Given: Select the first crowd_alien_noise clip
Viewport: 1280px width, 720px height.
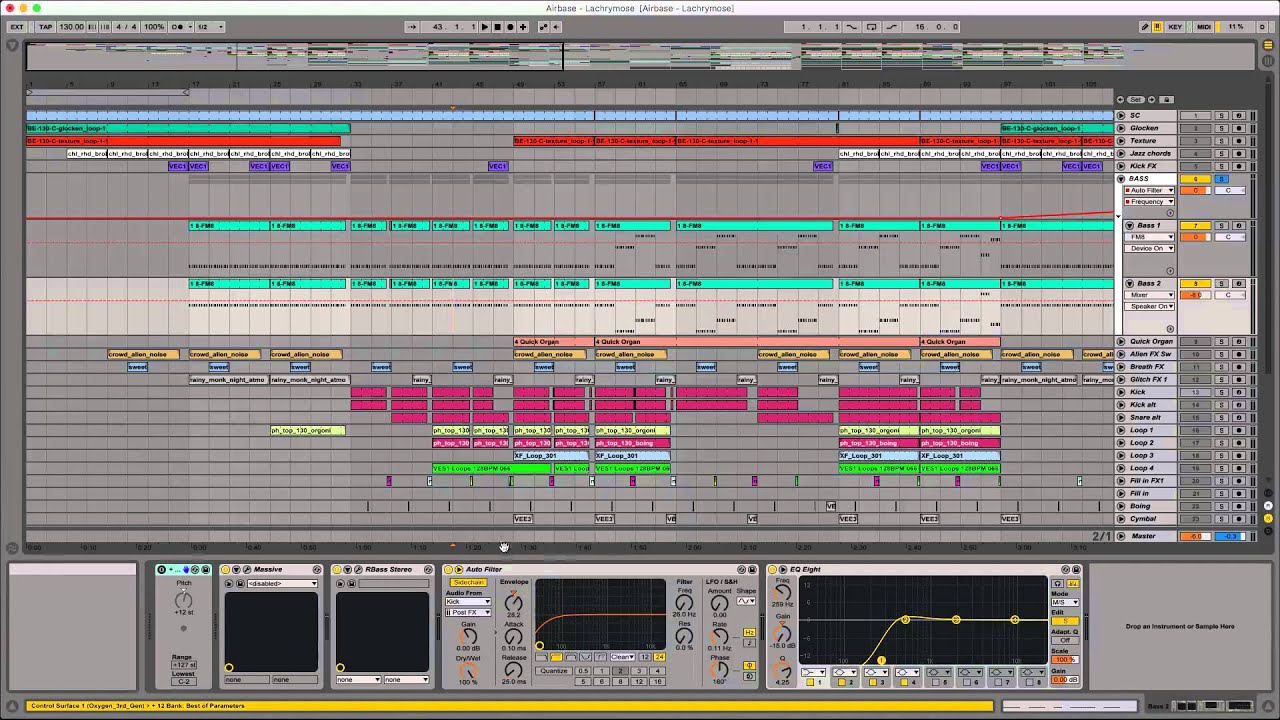Looking at the screenshot, I should 144,354.
